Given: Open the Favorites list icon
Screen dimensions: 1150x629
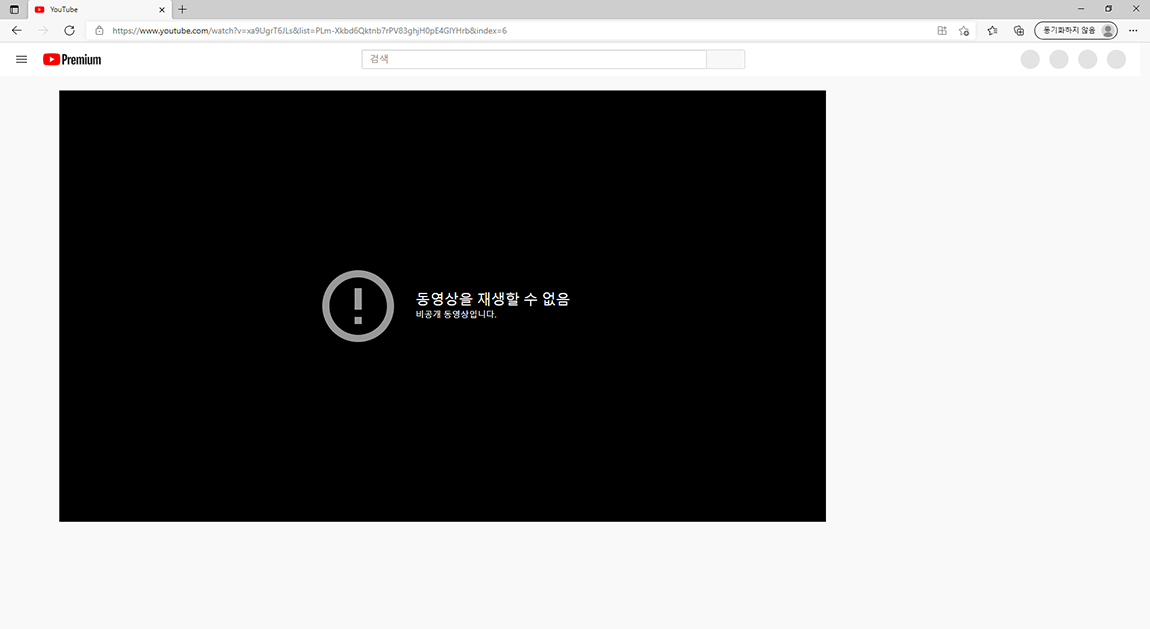Looking at the screenshot, I should (992, 31).
